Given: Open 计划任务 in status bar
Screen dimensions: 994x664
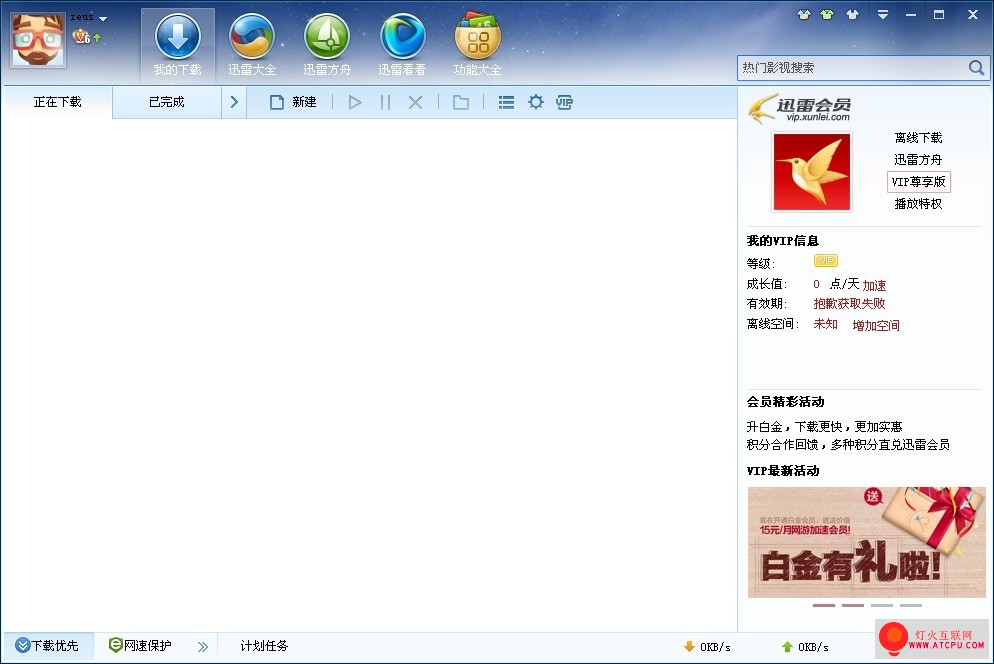Looking at the screenshot, I should click(264, 646).
